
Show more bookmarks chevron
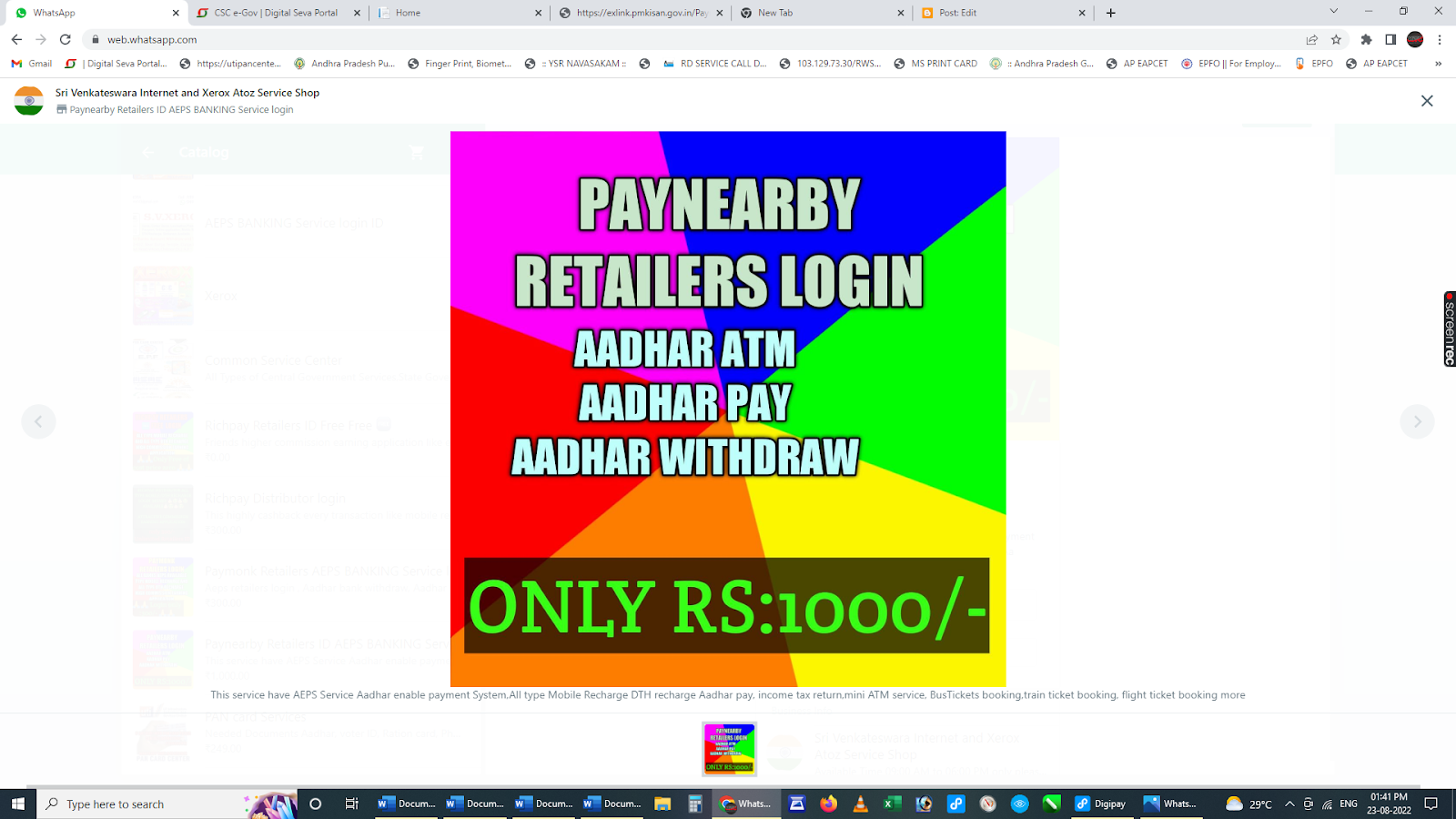(x=1438, y=64)
